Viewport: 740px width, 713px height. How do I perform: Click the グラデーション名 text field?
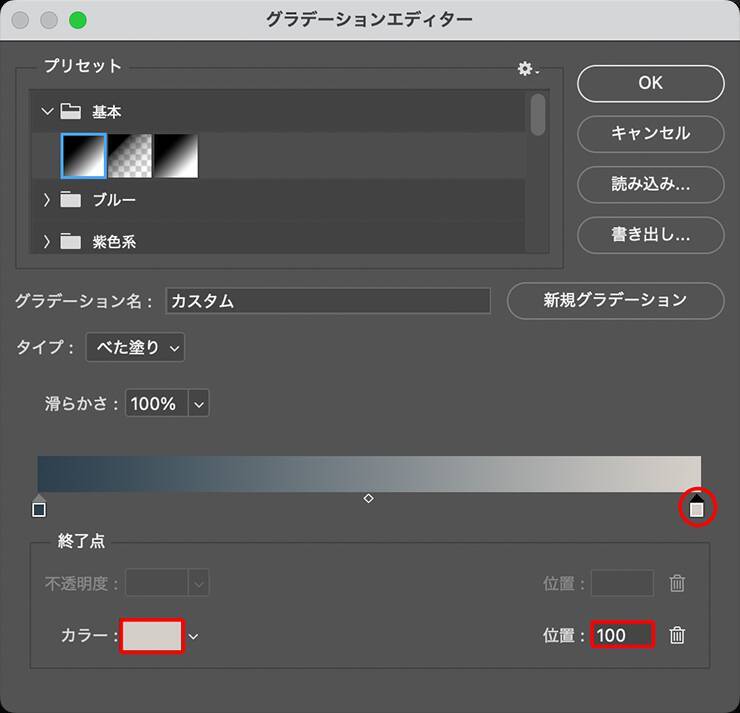click(x=328, y=301)
